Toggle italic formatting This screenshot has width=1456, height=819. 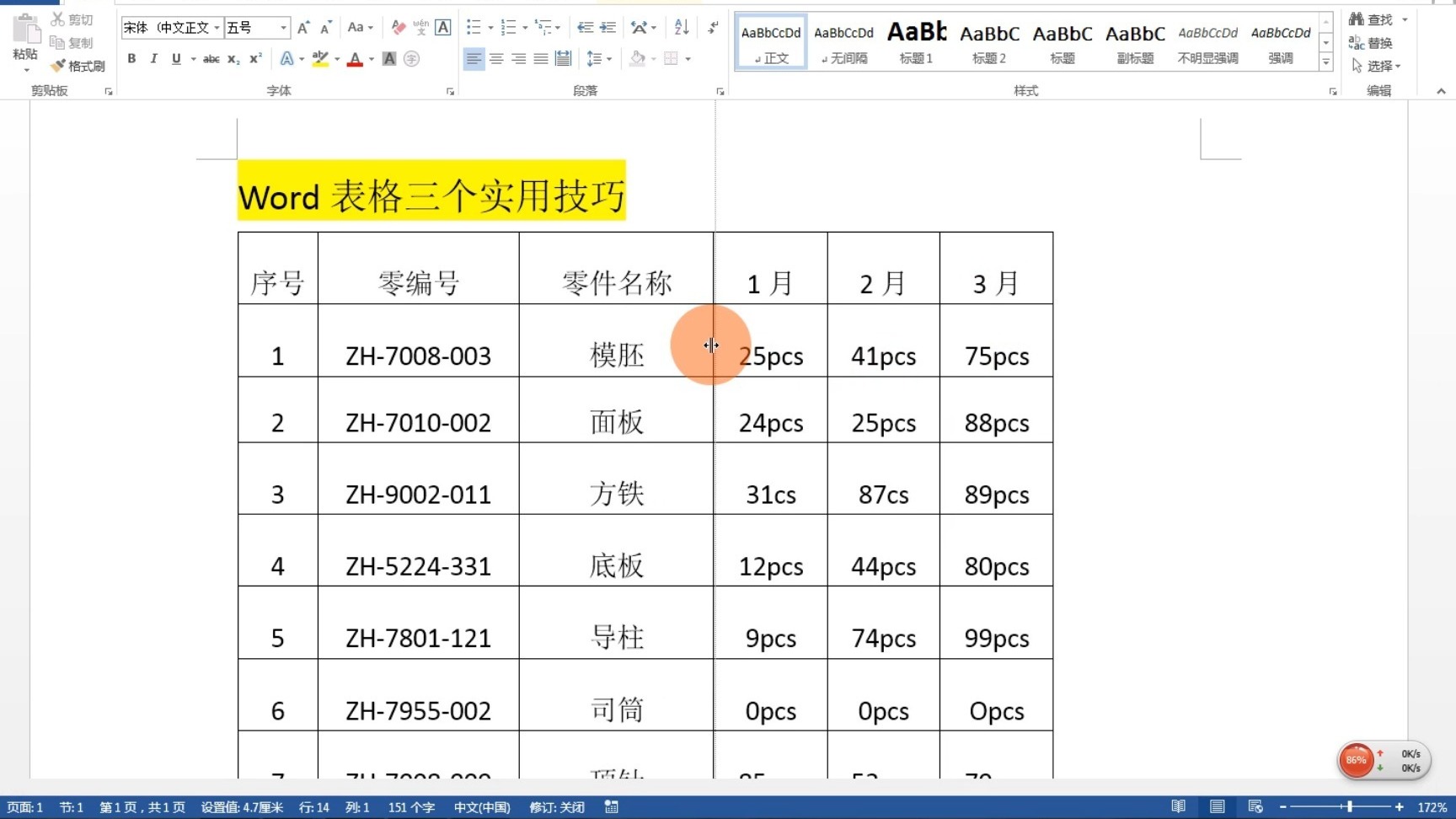(153, 58)
